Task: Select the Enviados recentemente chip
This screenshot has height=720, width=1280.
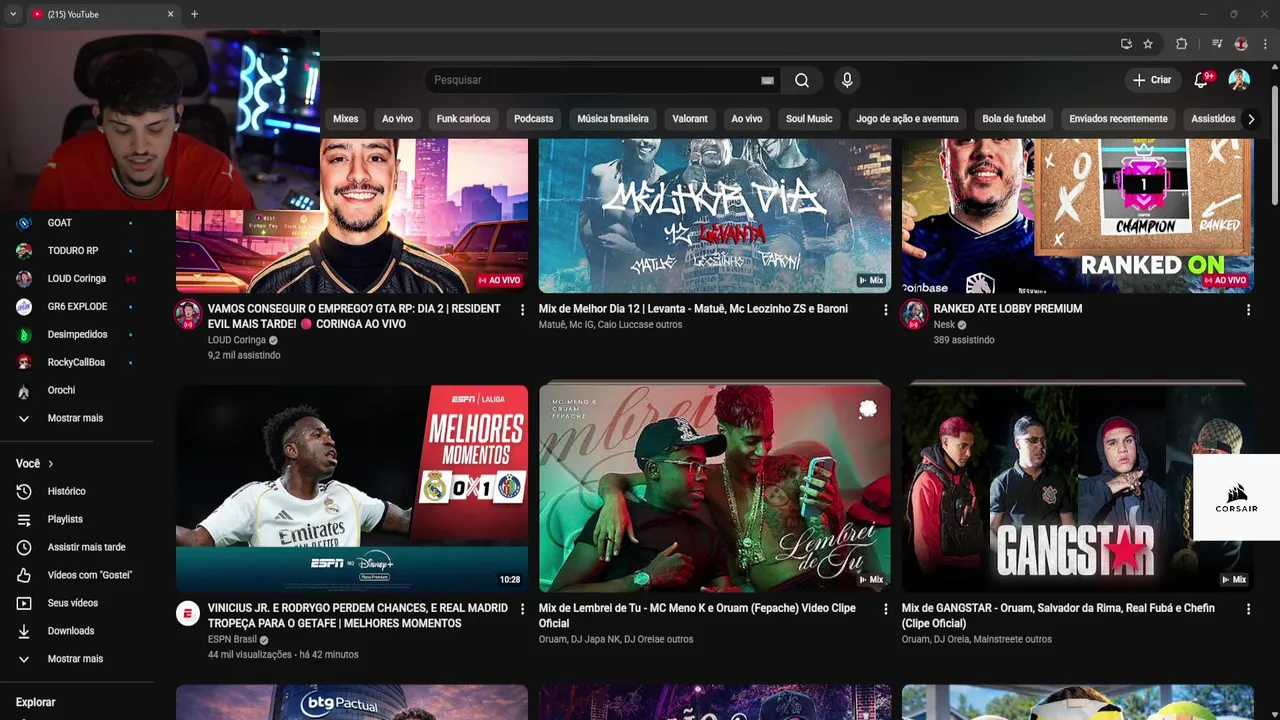Action: pyautogui.click(x=1118, y=119)
